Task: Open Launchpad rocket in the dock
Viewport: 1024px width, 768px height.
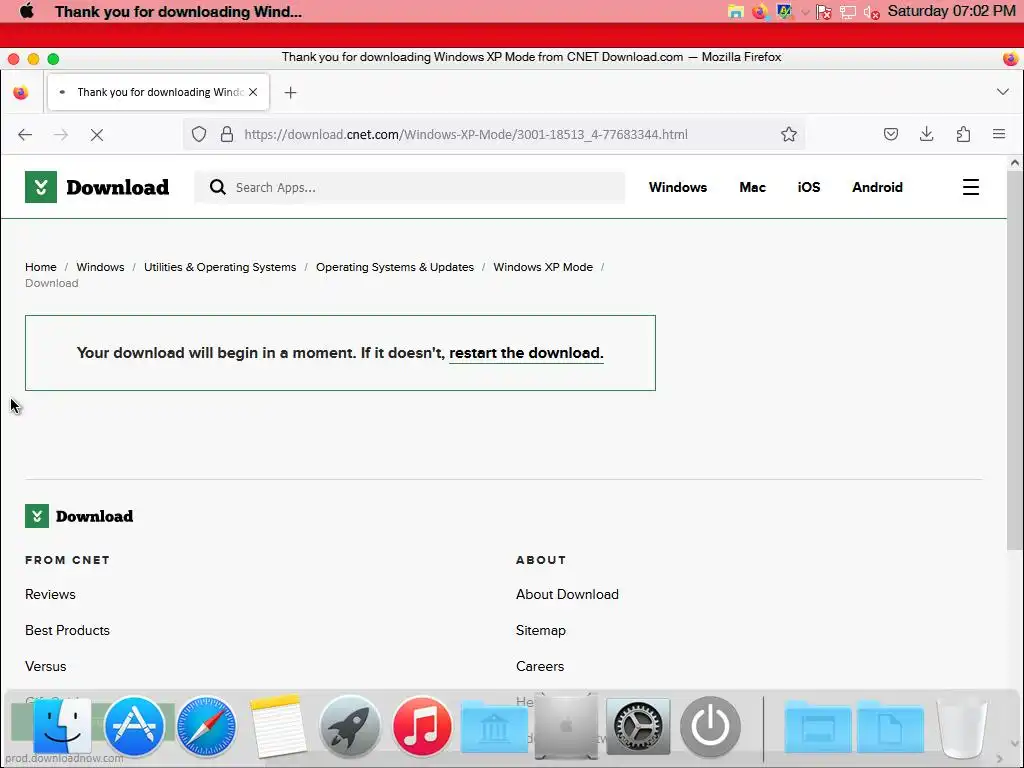Action: tap(349, 726)
